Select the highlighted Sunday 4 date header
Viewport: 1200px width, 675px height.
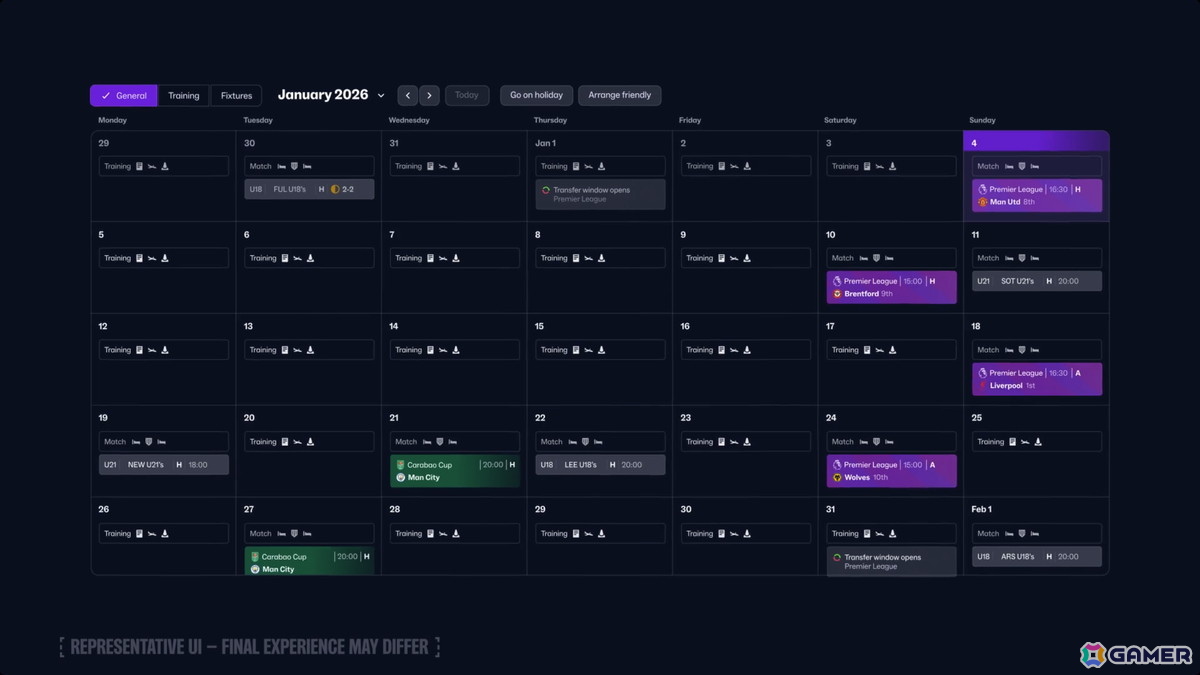1036,143
